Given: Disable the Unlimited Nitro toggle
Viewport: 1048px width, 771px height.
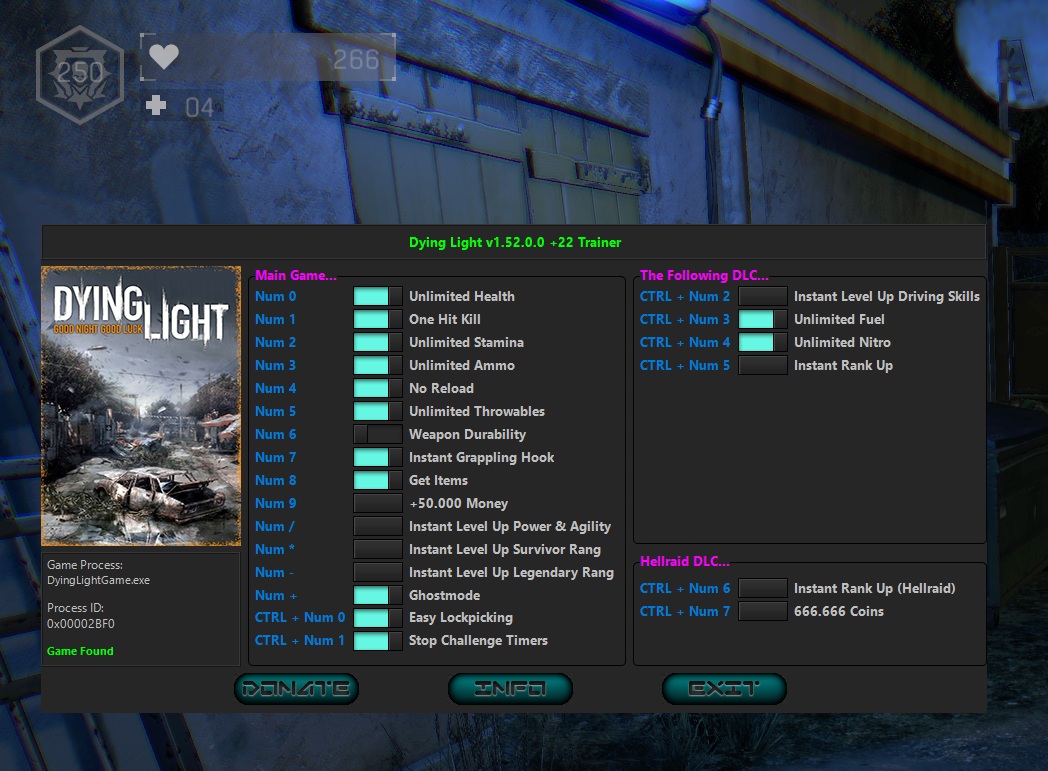Looking at the screenshot, I should tap(763, 342).
